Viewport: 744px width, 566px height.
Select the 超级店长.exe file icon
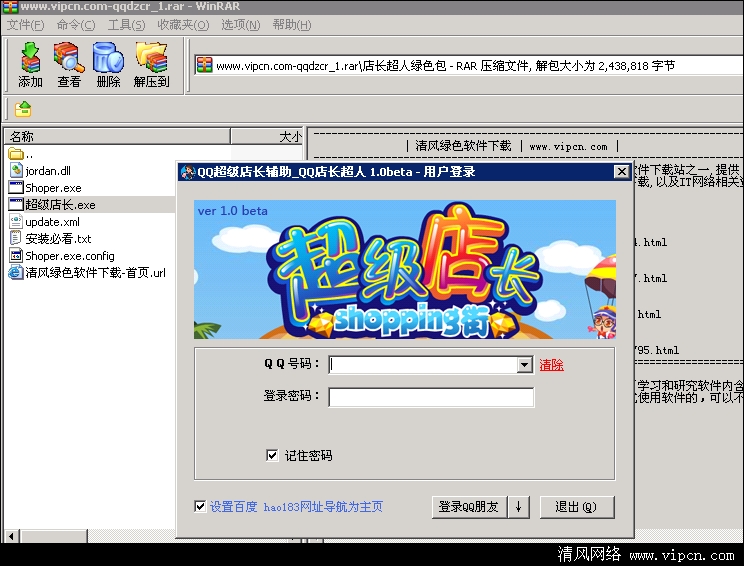point(16,204)
